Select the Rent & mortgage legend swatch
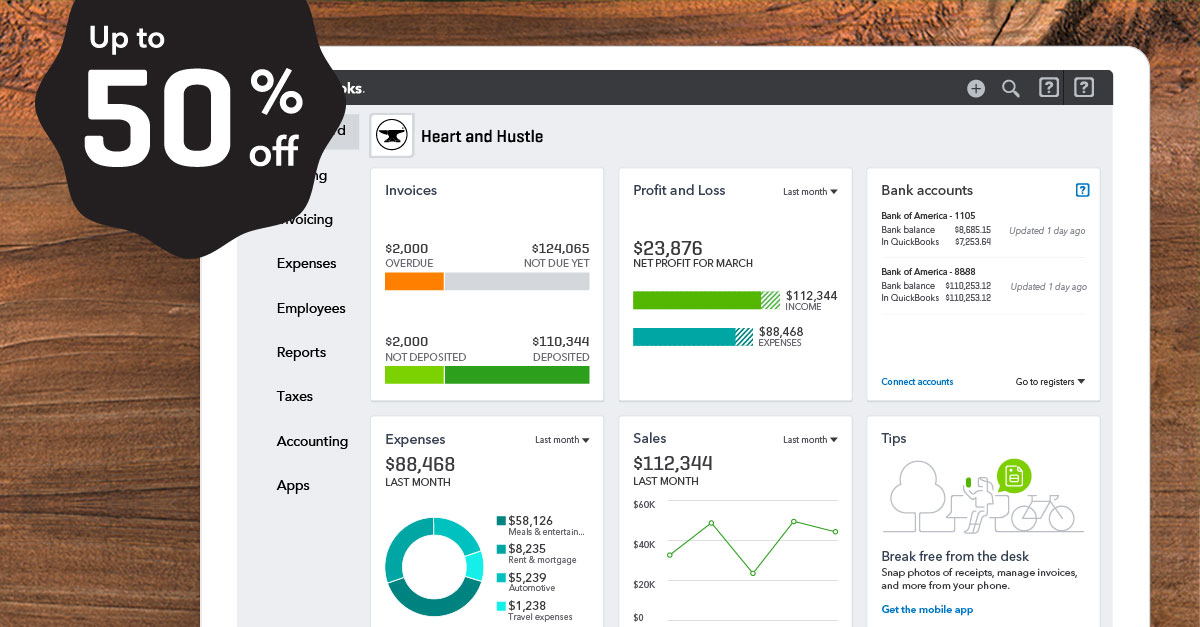This screenshot has width=1200, height=627. pyautogui.click(x=501, y=549)
